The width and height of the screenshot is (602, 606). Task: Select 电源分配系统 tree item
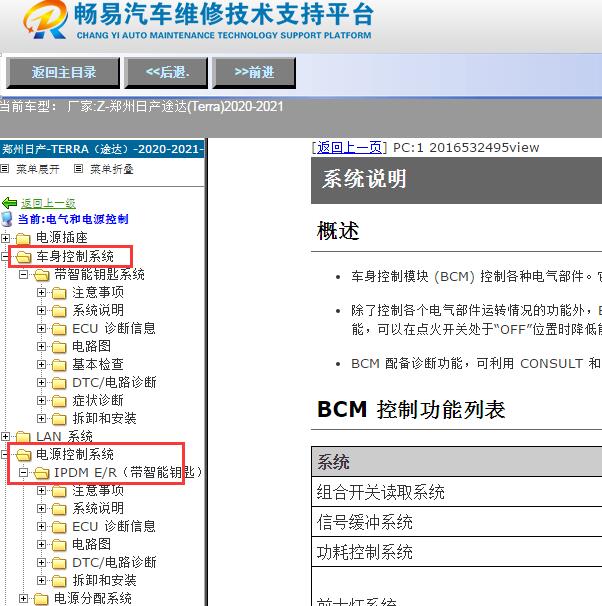point(93,598)
